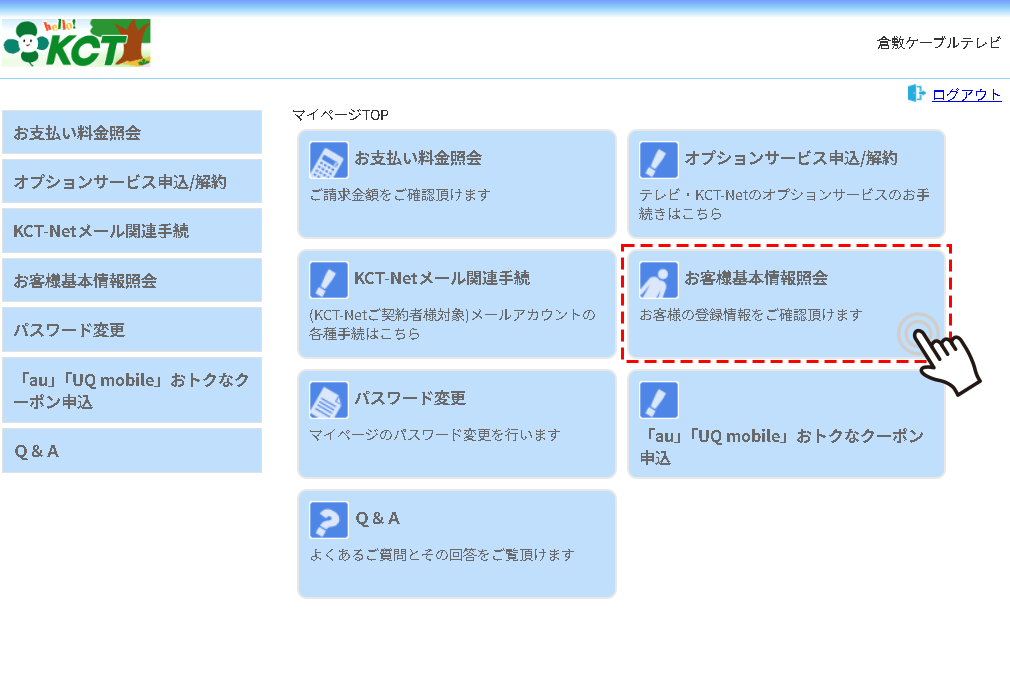This screenshot has width=1010, height=684.
Task: Open the Q＆A tile description text
Action: click(442, 555)
